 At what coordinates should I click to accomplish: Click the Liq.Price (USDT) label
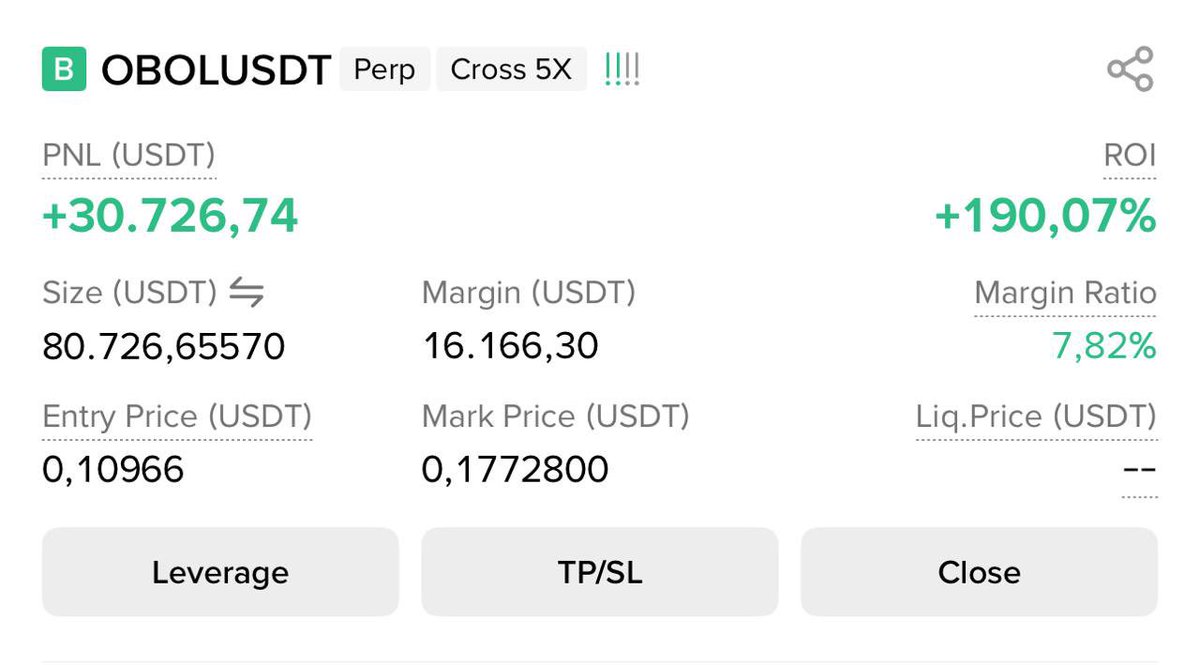tap(1036, 416)
